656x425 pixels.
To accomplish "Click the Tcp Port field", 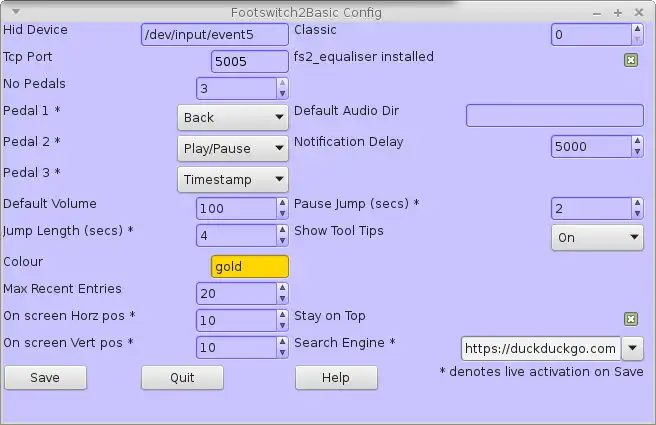I will coord(250,61).
